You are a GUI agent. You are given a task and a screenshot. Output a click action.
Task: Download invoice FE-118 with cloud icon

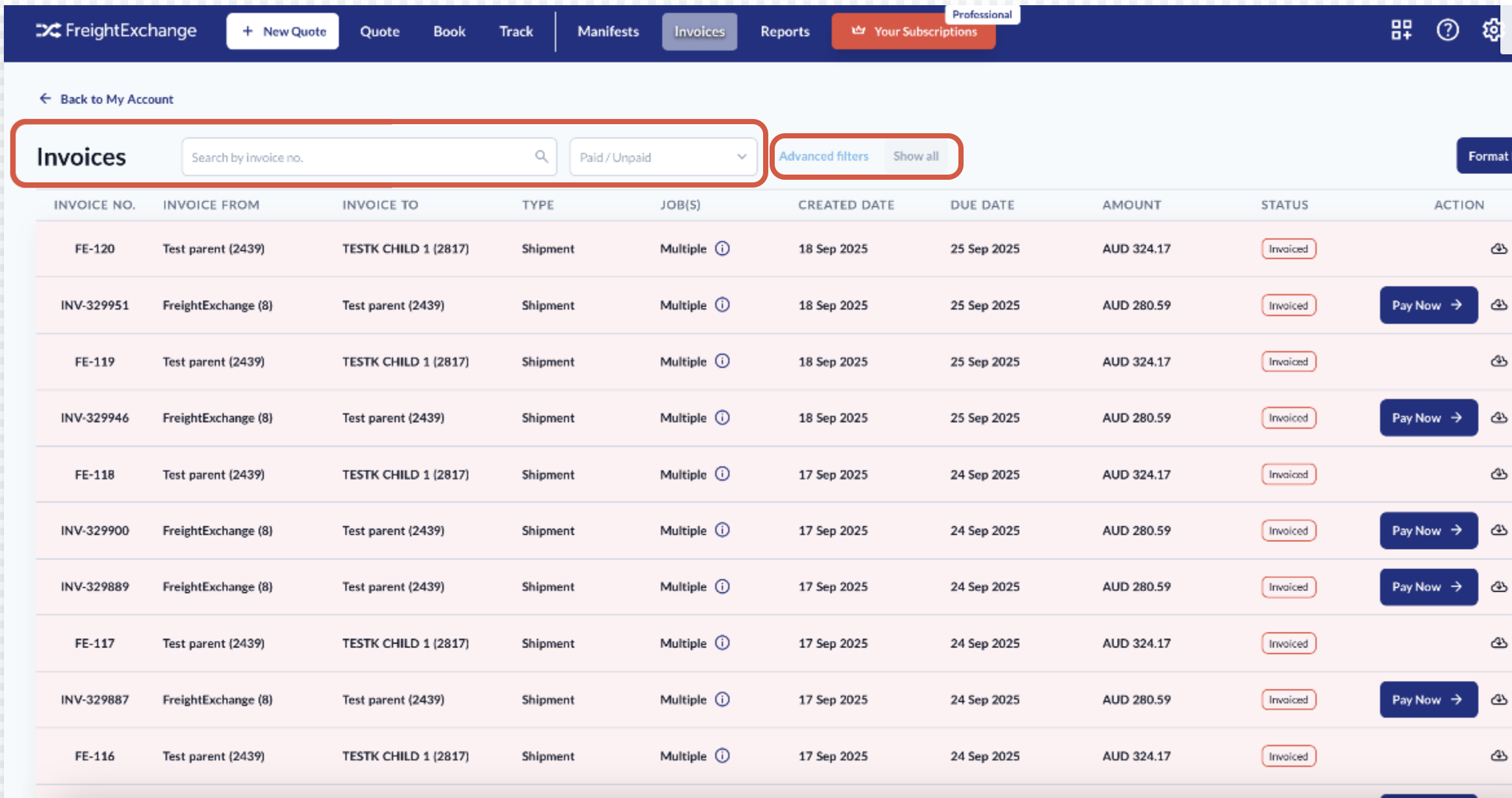pos(1499,474)
